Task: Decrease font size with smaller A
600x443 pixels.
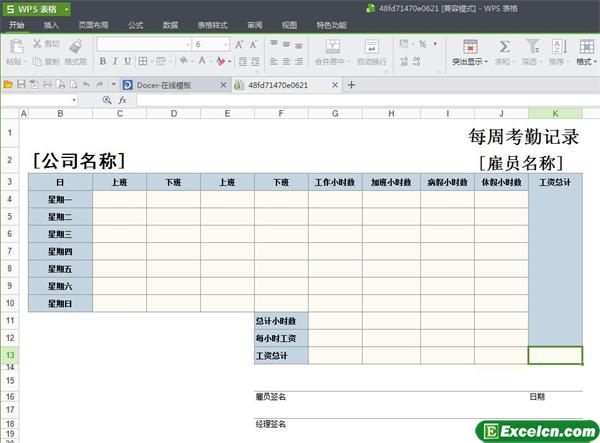Action: pos(253,45)
